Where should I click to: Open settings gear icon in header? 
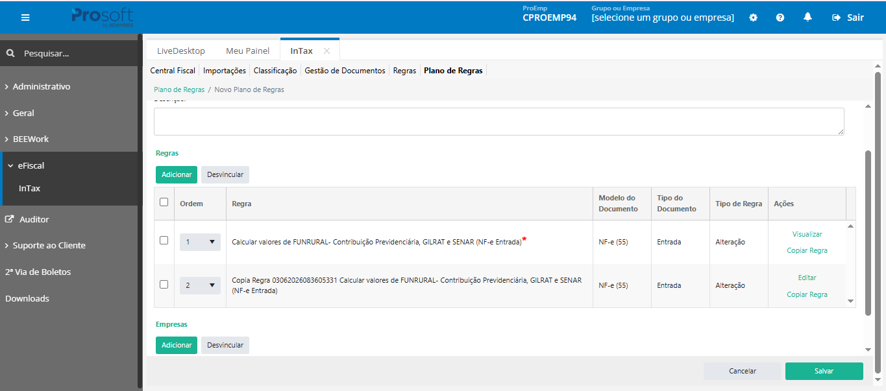[753, 18]
